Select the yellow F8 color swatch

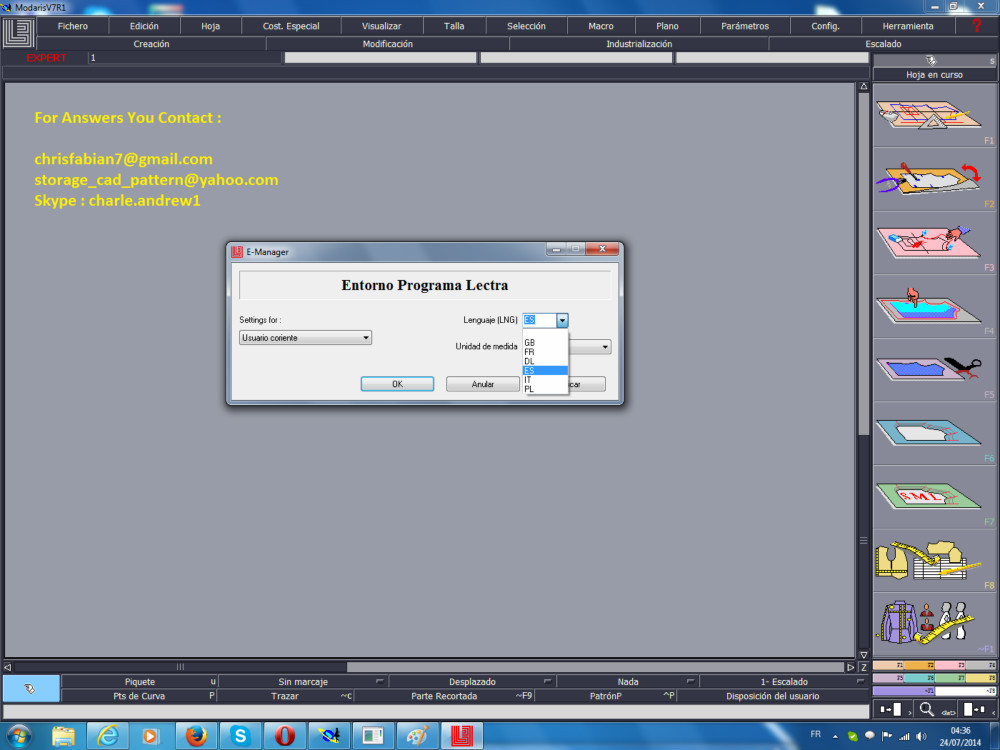tap(980, 678)
